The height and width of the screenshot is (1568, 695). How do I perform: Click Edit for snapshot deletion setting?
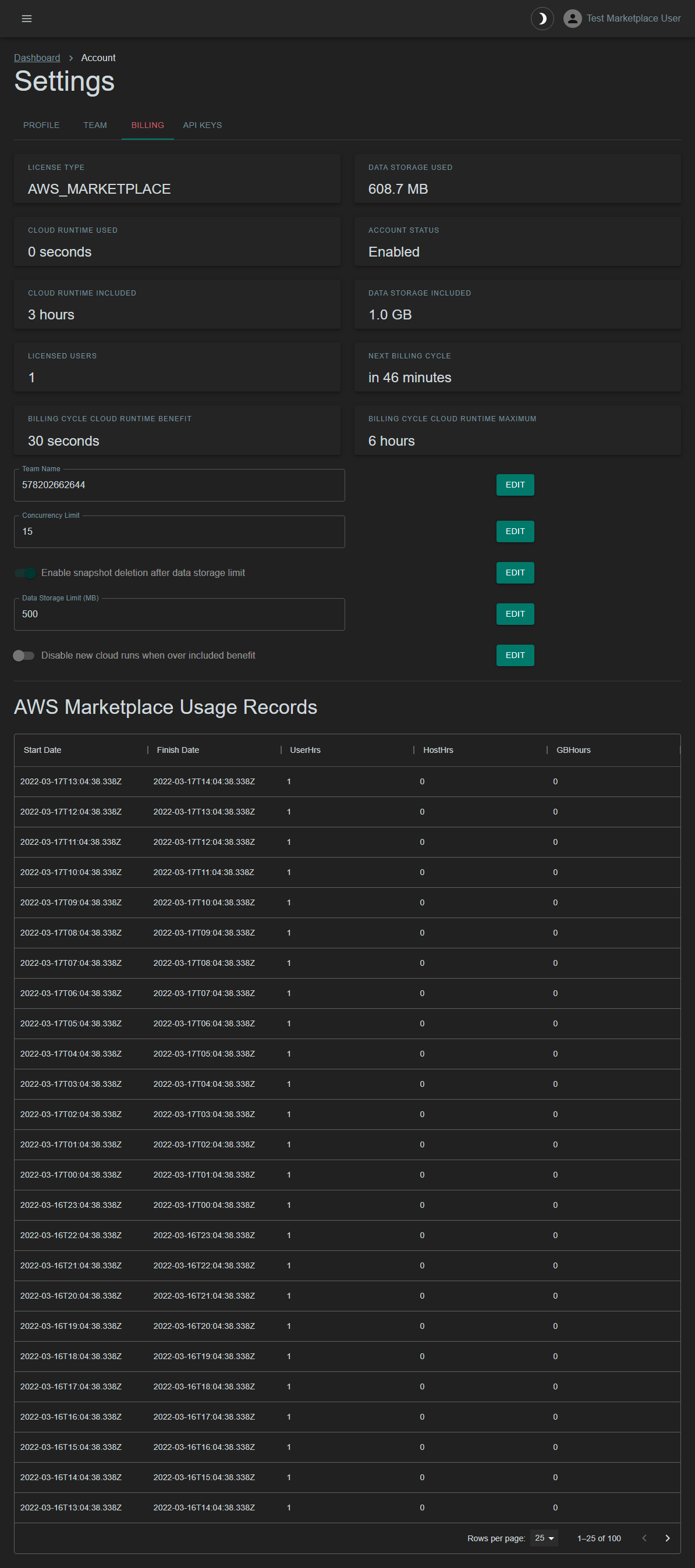515,573
